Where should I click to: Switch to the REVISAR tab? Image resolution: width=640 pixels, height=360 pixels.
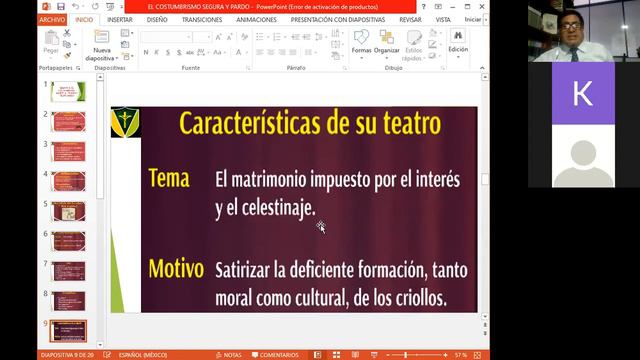(x=410, y=20)
